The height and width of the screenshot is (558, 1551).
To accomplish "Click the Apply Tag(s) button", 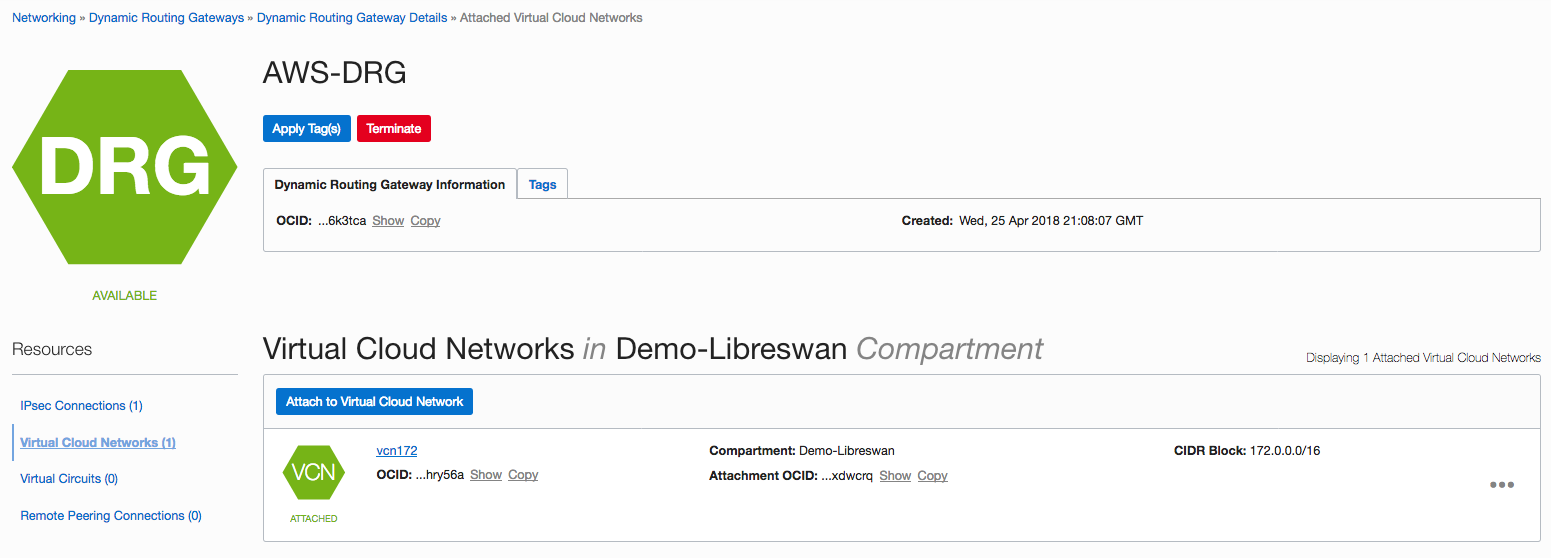I will tap(307, 128).
